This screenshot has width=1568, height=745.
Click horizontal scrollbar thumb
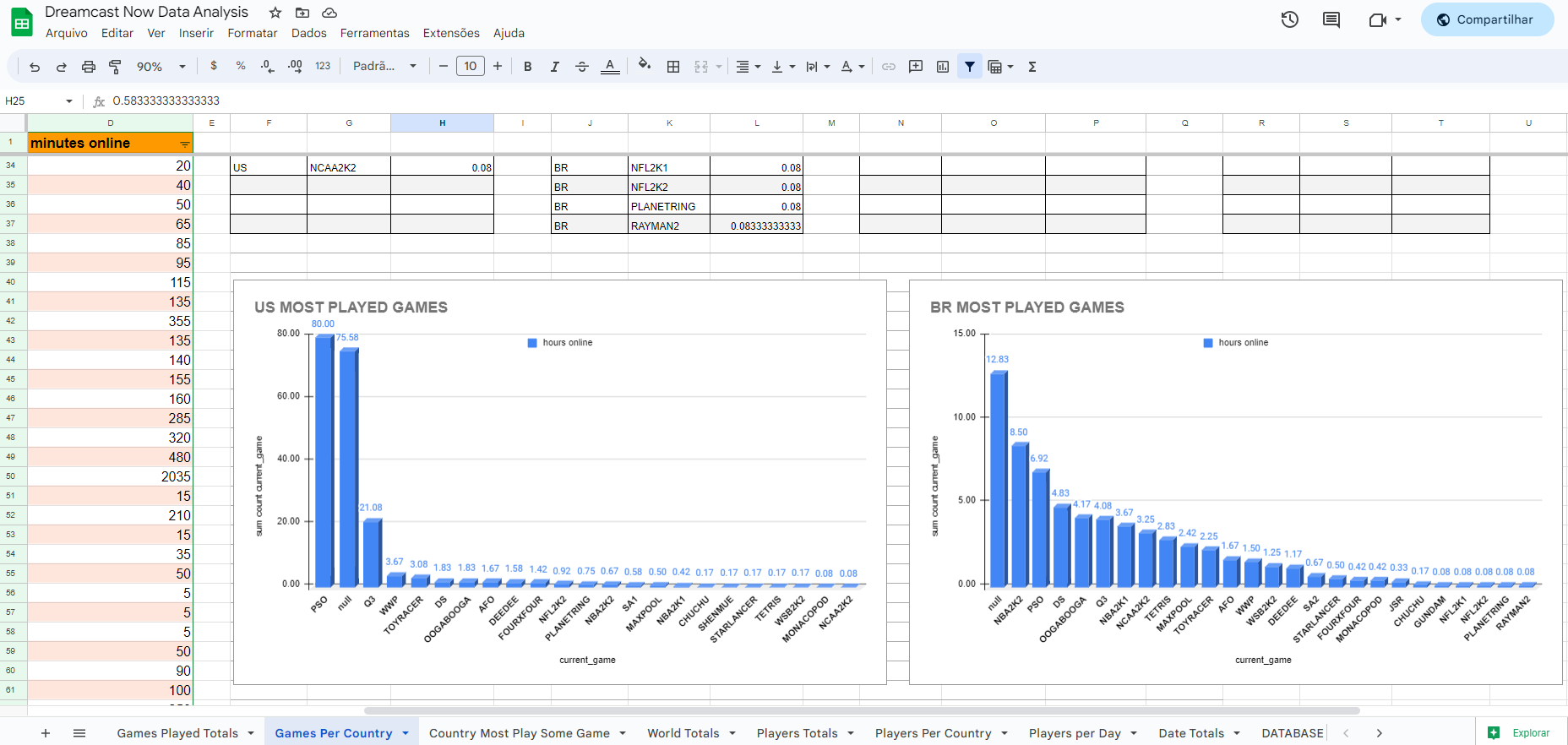[x=862, y=710]
